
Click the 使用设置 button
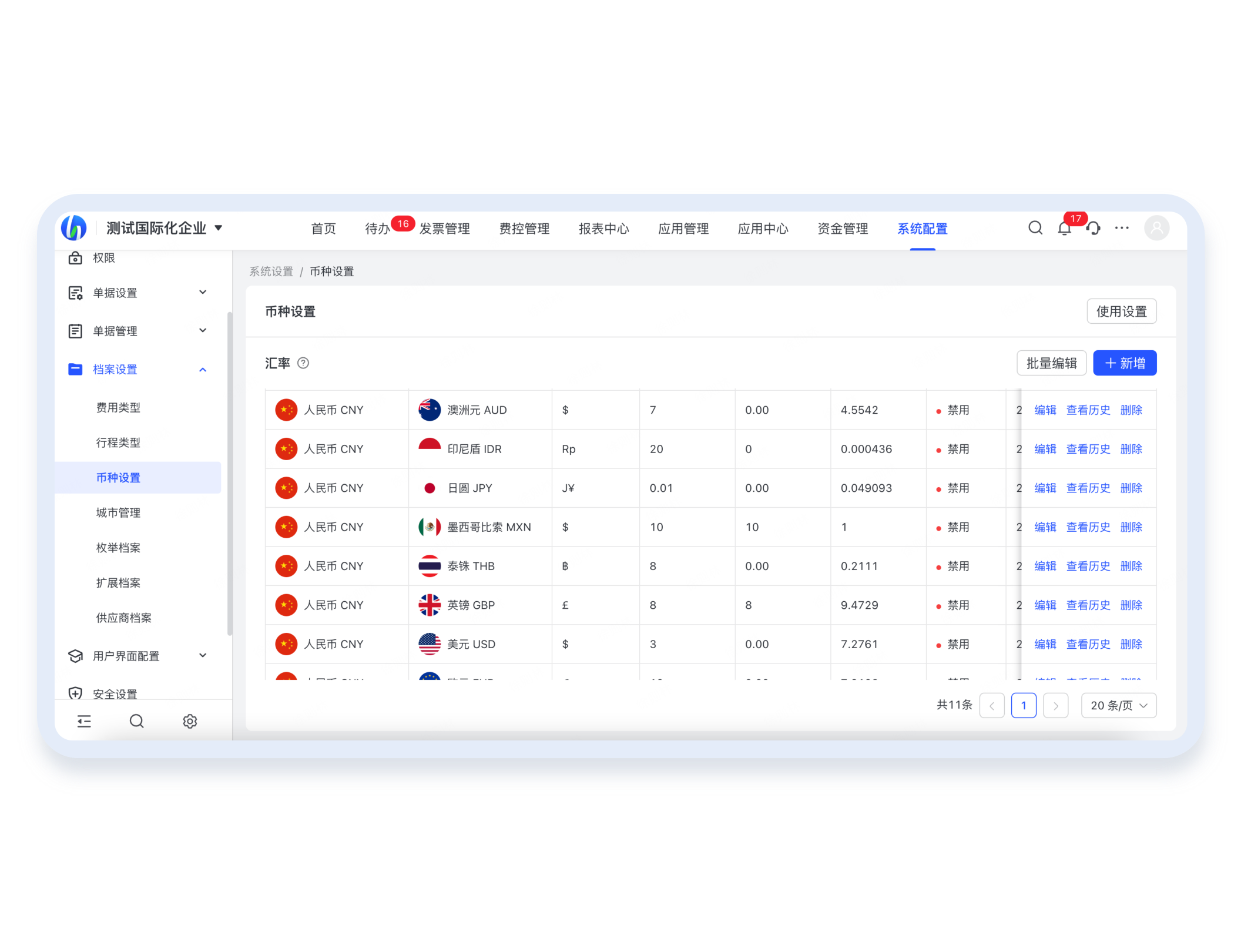click(x=1121, y=311)
